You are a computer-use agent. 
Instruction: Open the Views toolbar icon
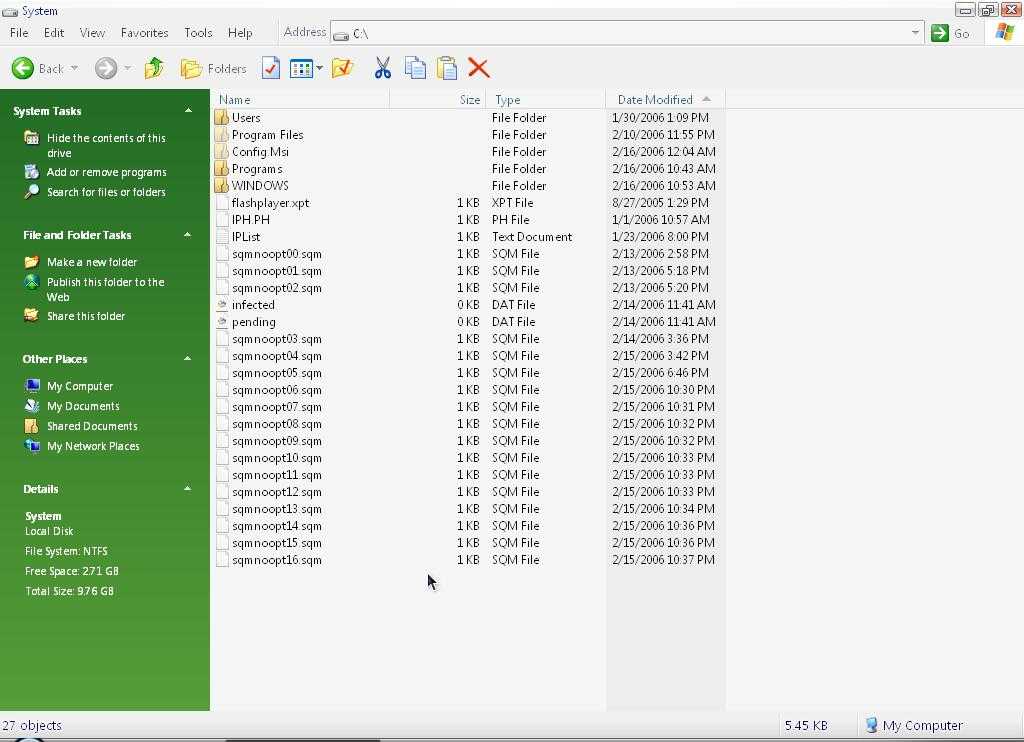click(x=301, y=69)
